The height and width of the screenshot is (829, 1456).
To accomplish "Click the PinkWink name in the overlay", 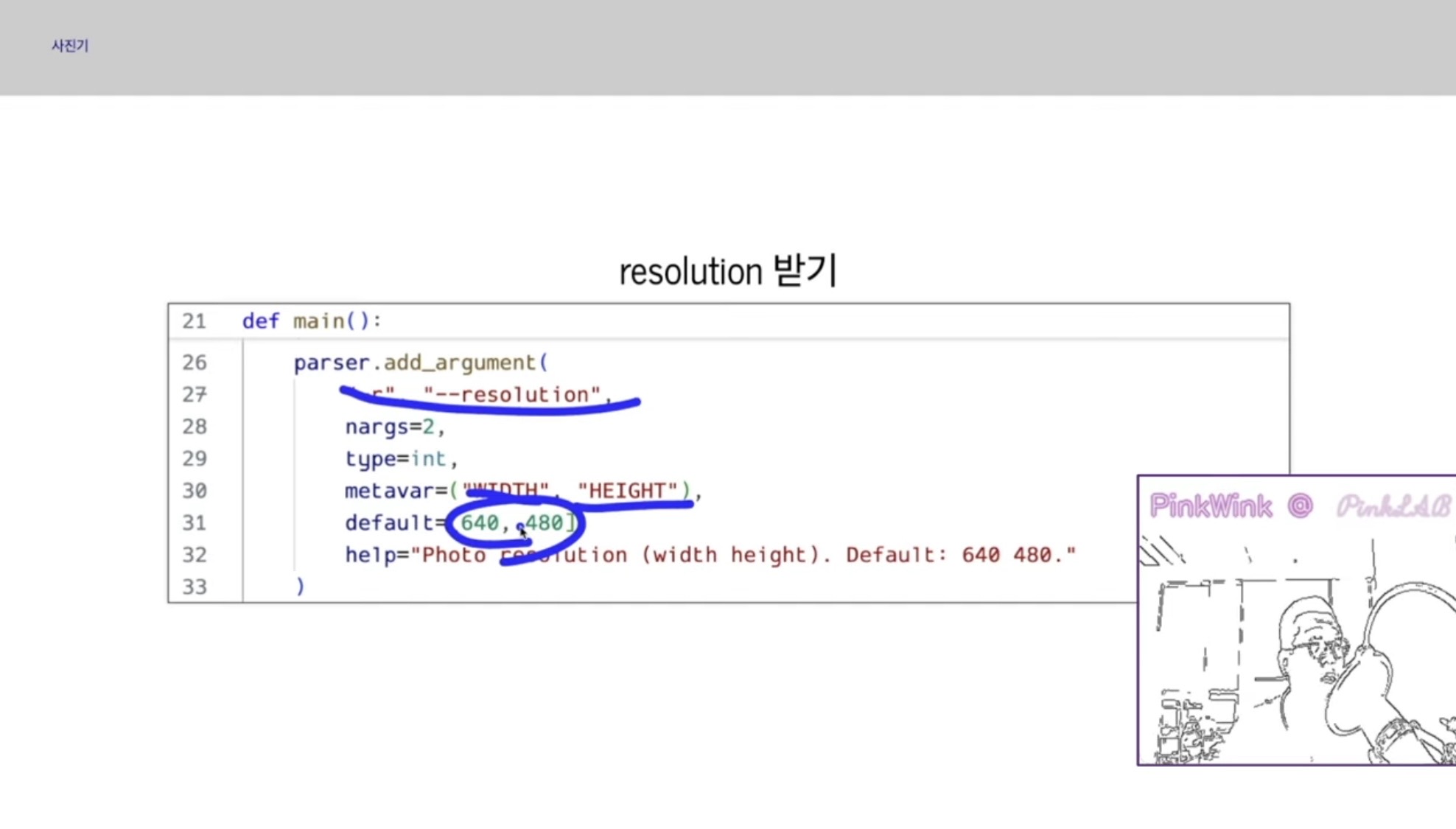I will click(x=1211, y=506).
